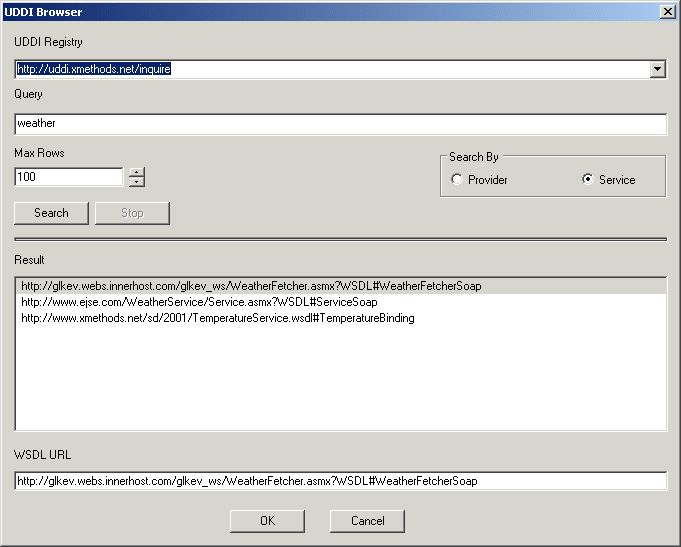Viewport: 681px width, 547px height.
Task: Click inside the WSDL URL field
Action: 340,481
